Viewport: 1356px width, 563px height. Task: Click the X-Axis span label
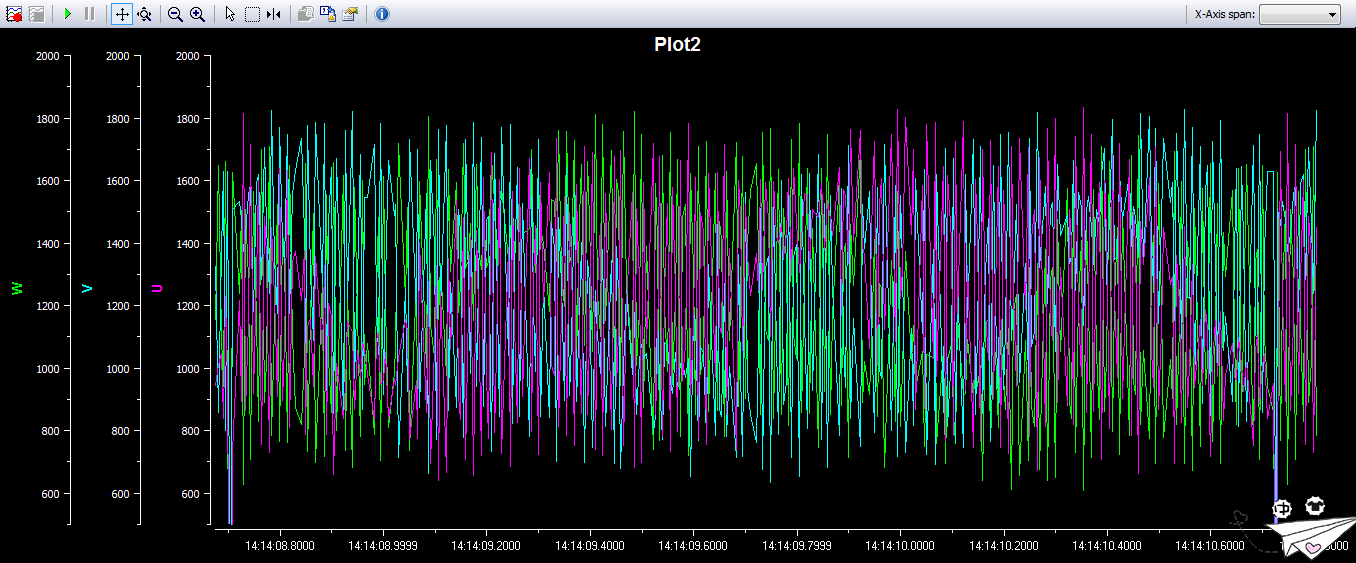(x=1224, y=14)
